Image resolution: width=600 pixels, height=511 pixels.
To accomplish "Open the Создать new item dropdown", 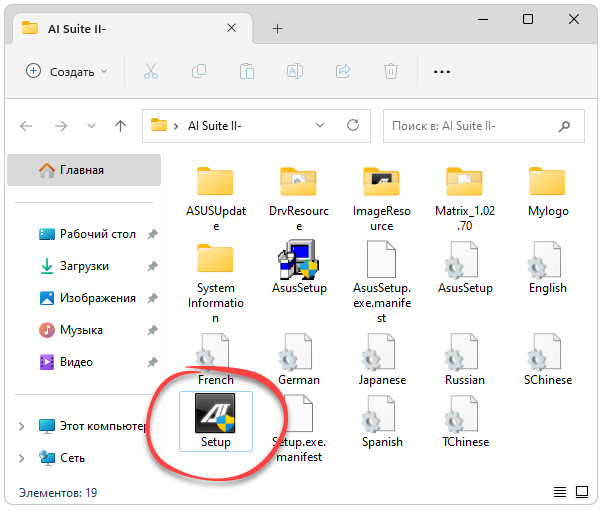I will point(67,71).
